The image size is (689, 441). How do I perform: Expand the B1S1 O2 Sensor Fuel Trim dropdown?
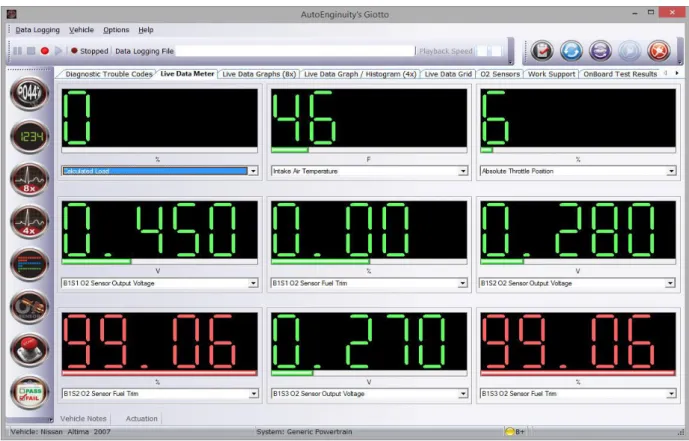(x=462, y=283)
